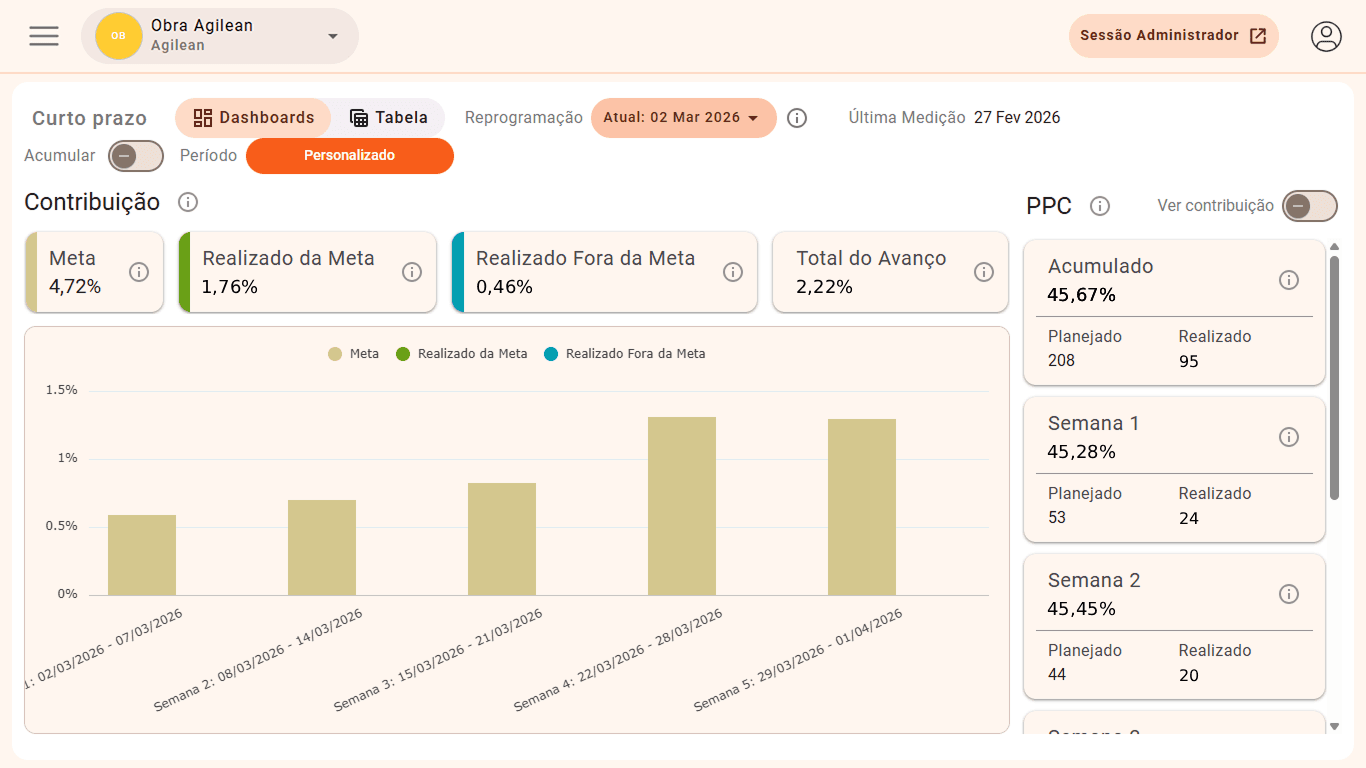Toggle the Acumular switch
This screenshot has width=1366, height=768.
pyautogui.click(x=136, y=156)
